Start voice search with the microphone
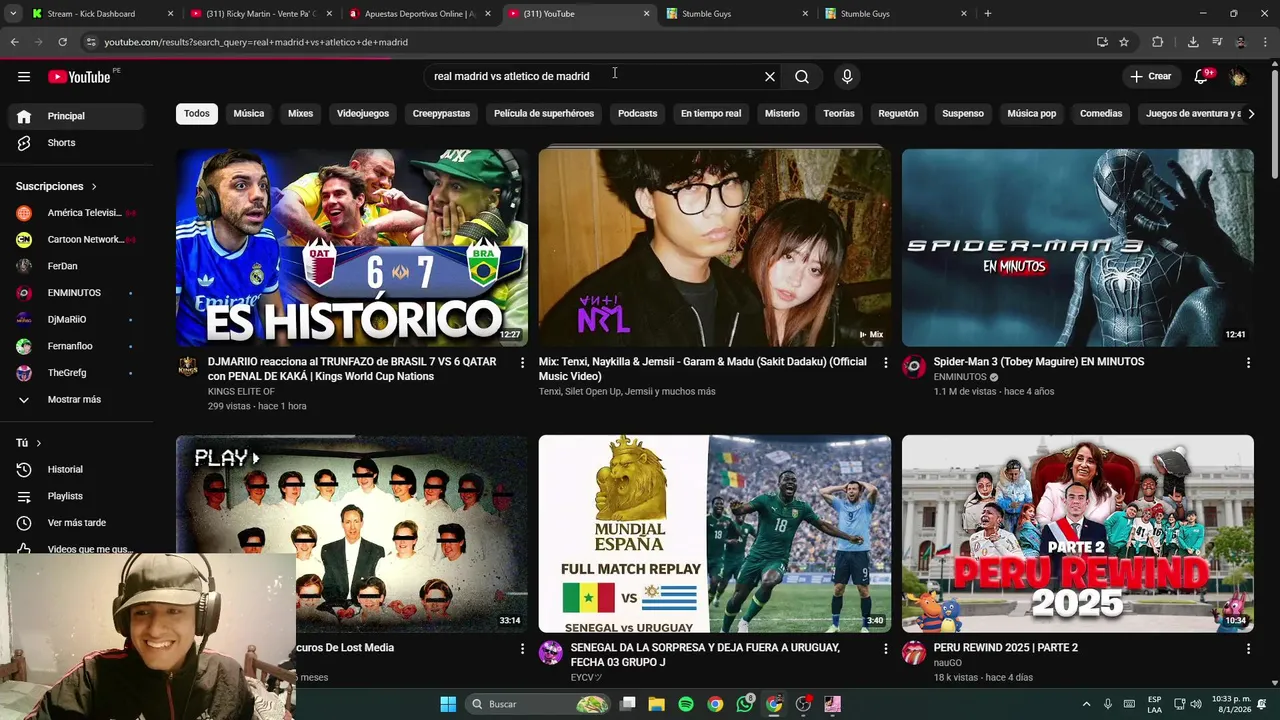Viewport: 1280px width, 720px height. [847, 77]
